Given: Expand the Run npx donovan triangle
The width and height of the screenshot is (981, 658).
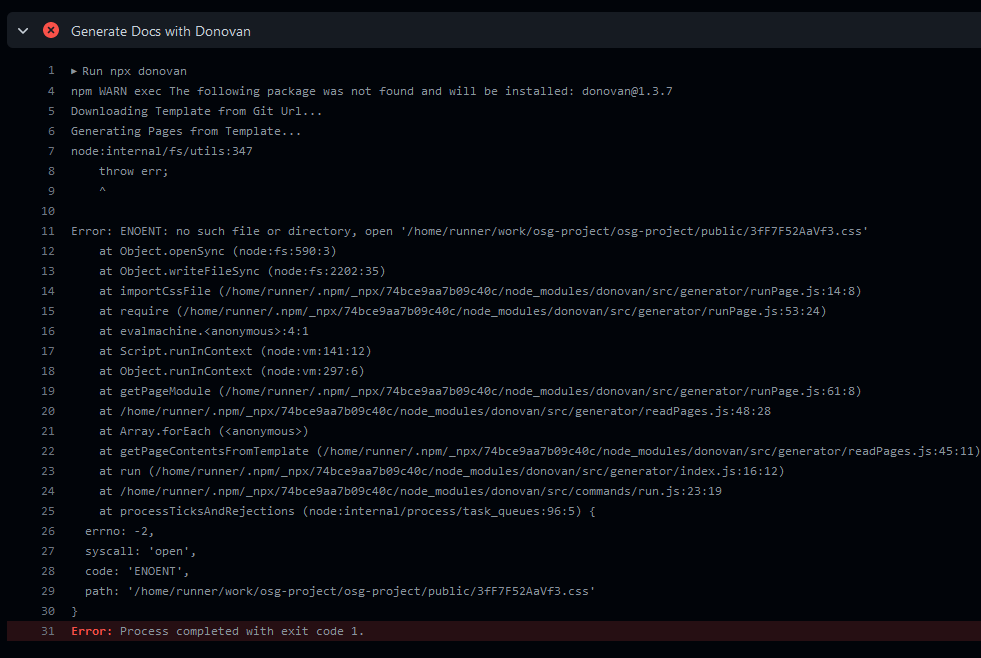Looking at the screenshot, I should [x=74, y=71].
